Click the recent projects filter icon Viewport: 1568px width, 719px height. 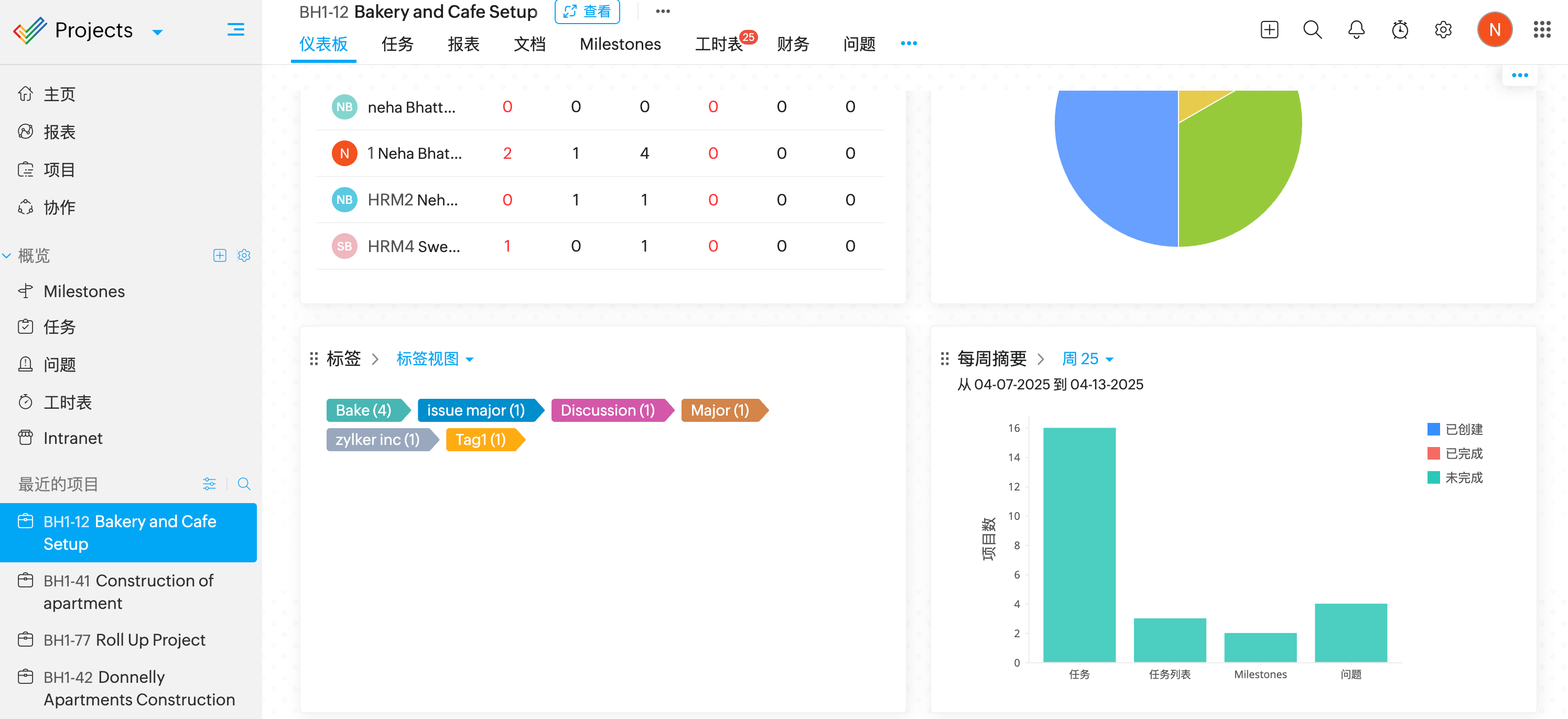[x=209, y=484]
